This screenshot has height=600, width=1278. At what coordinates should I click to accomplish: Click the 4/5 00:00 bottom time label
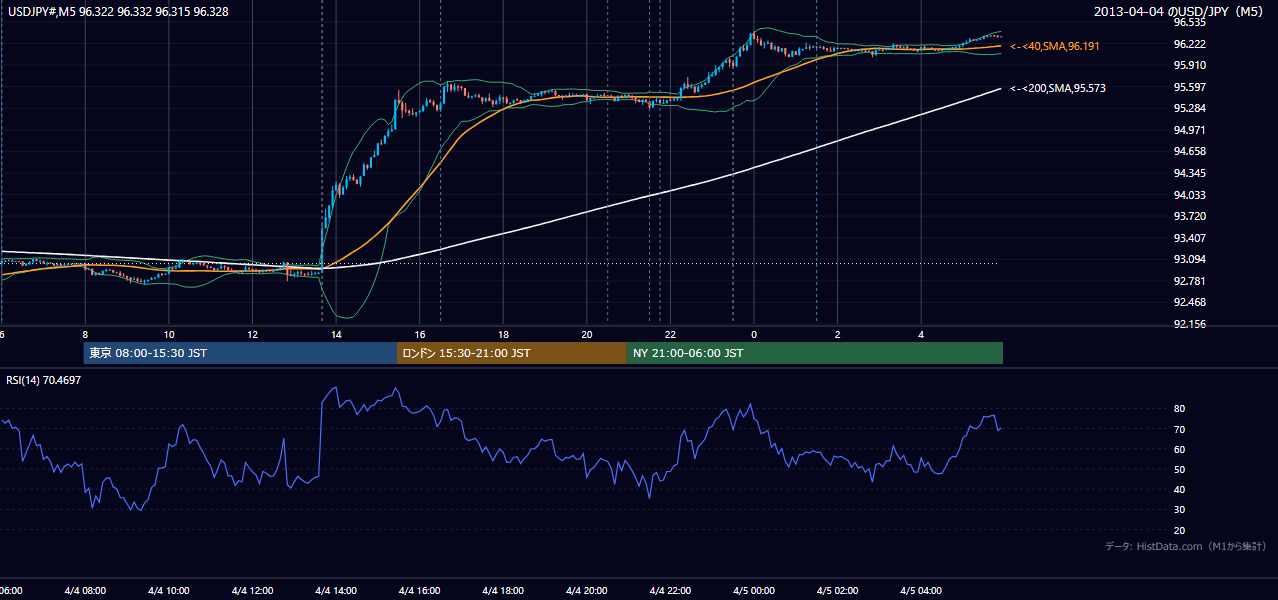tap(754, 590)
